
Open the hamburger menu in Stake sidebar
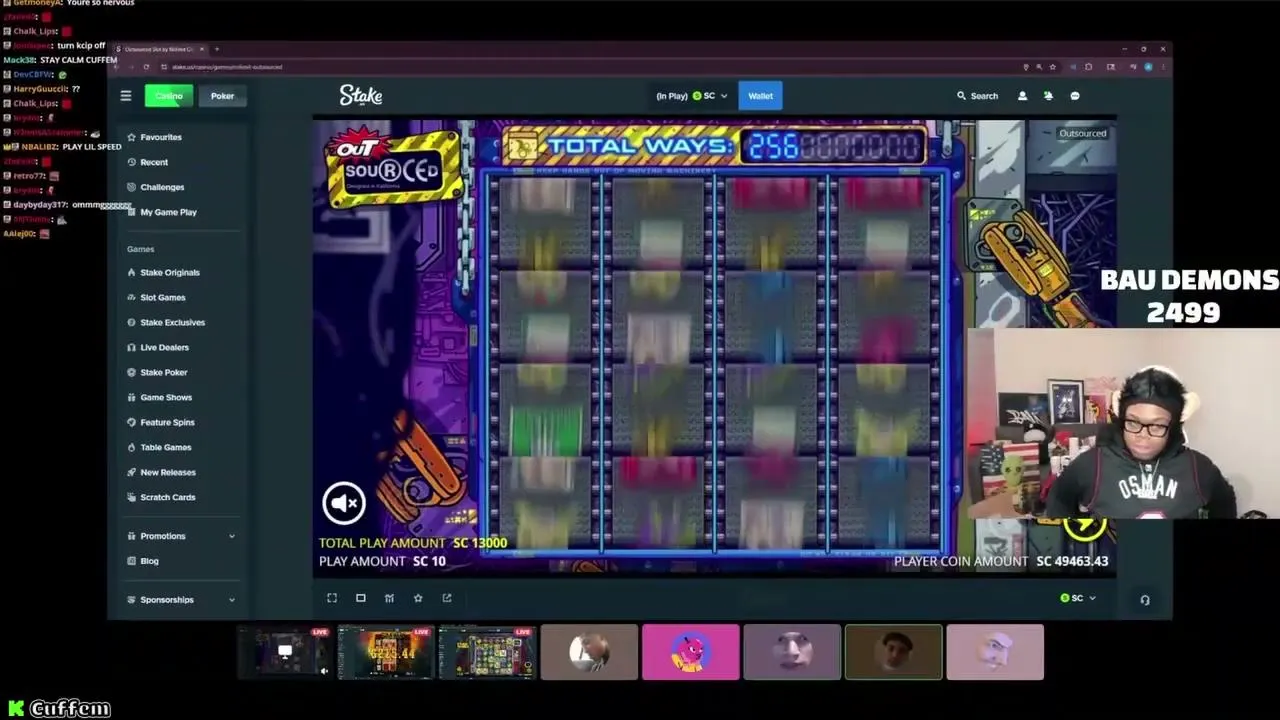coord(126,96)
